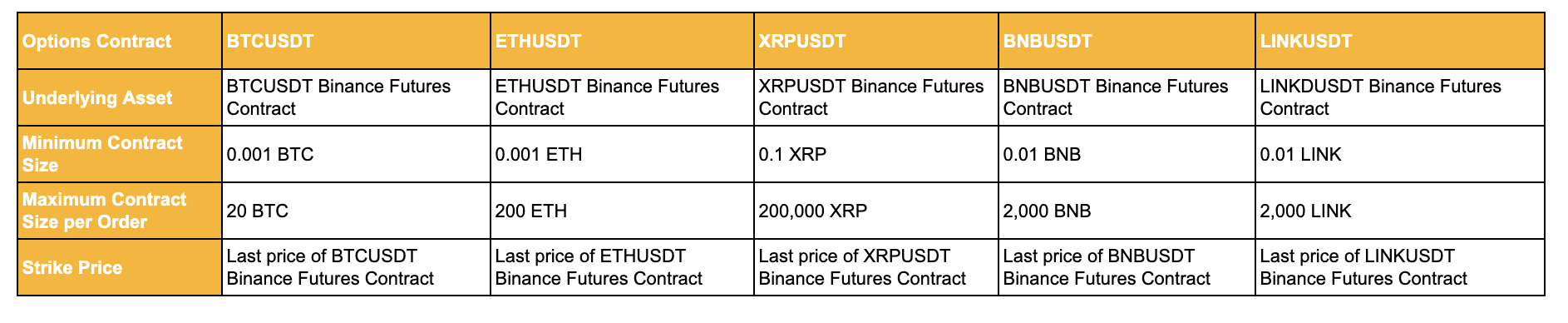
Task: Select the ETHUSDT column header
Action: [623, 41]
